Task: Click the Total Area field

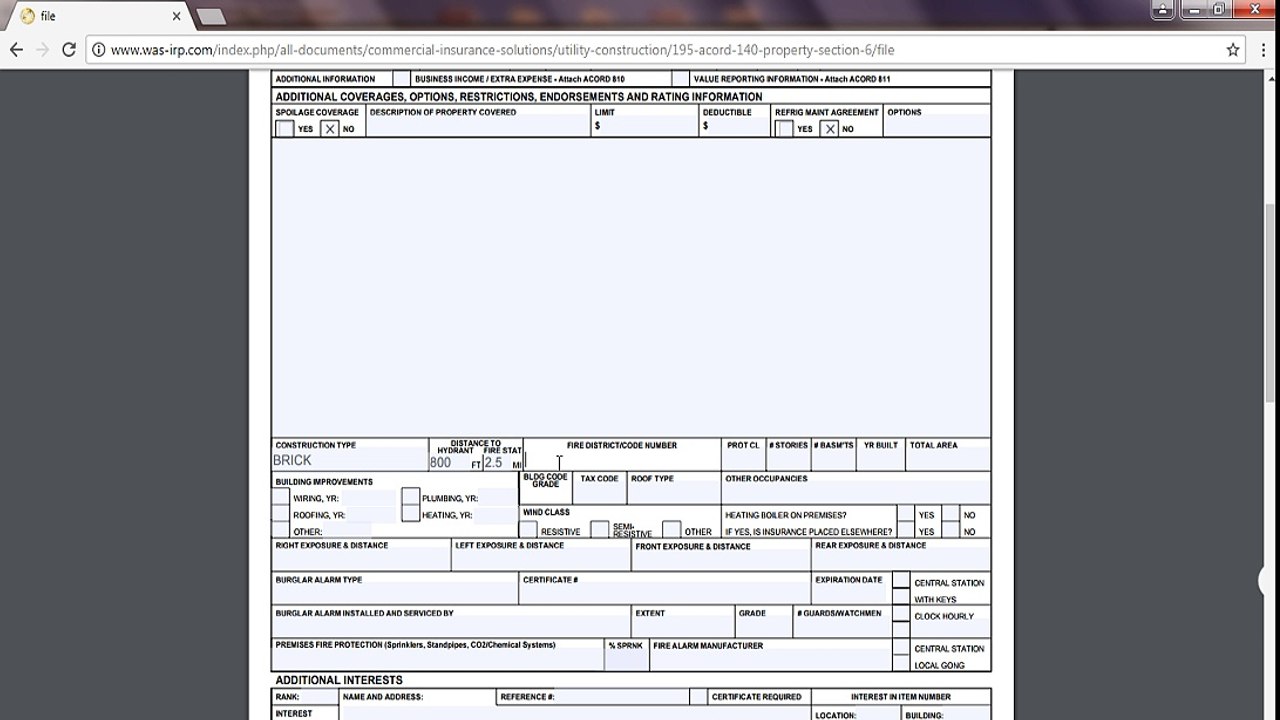Action: (948, 461)
